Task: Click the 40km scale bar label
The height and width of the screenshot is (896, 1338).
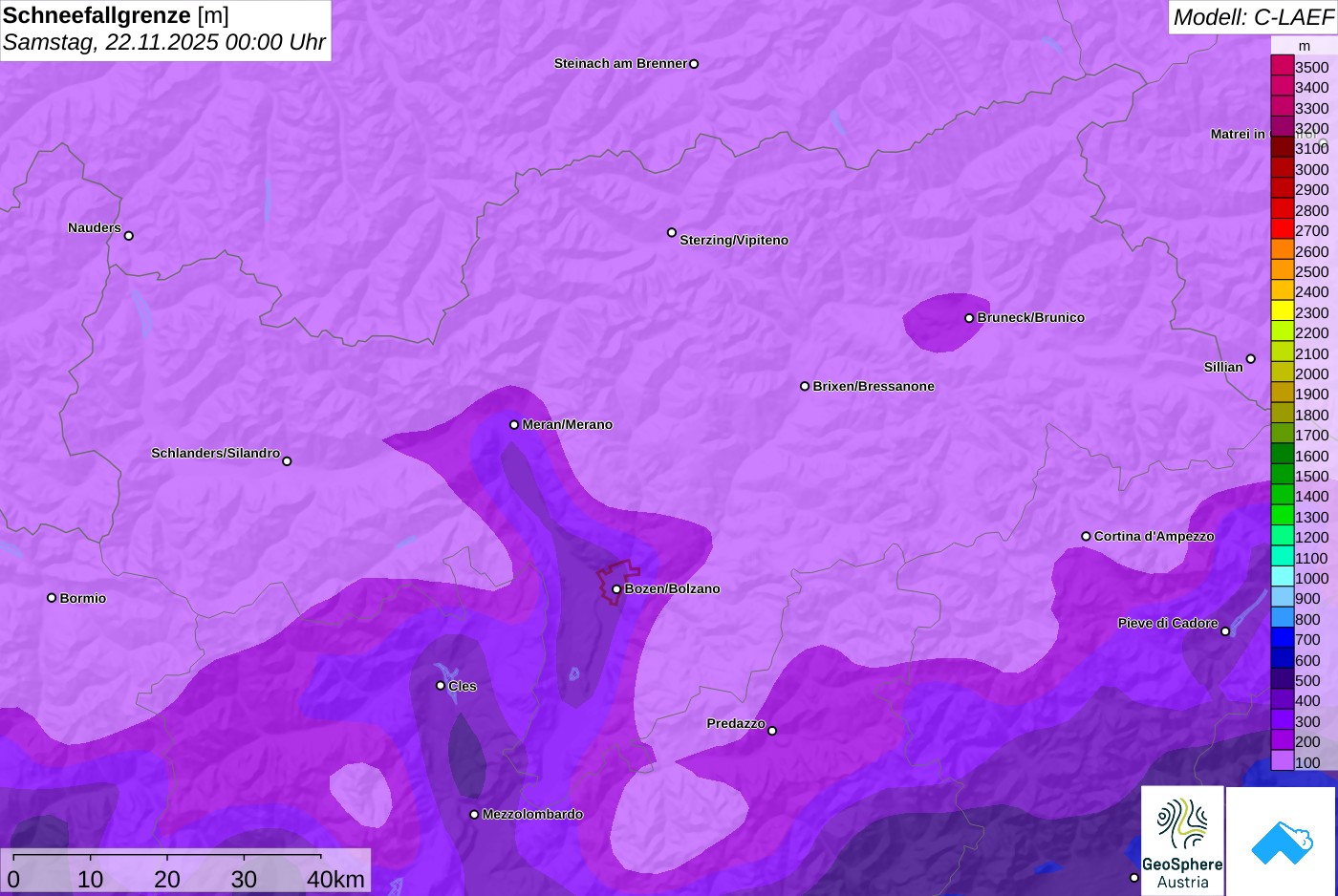Action: [x=335, y=880]
